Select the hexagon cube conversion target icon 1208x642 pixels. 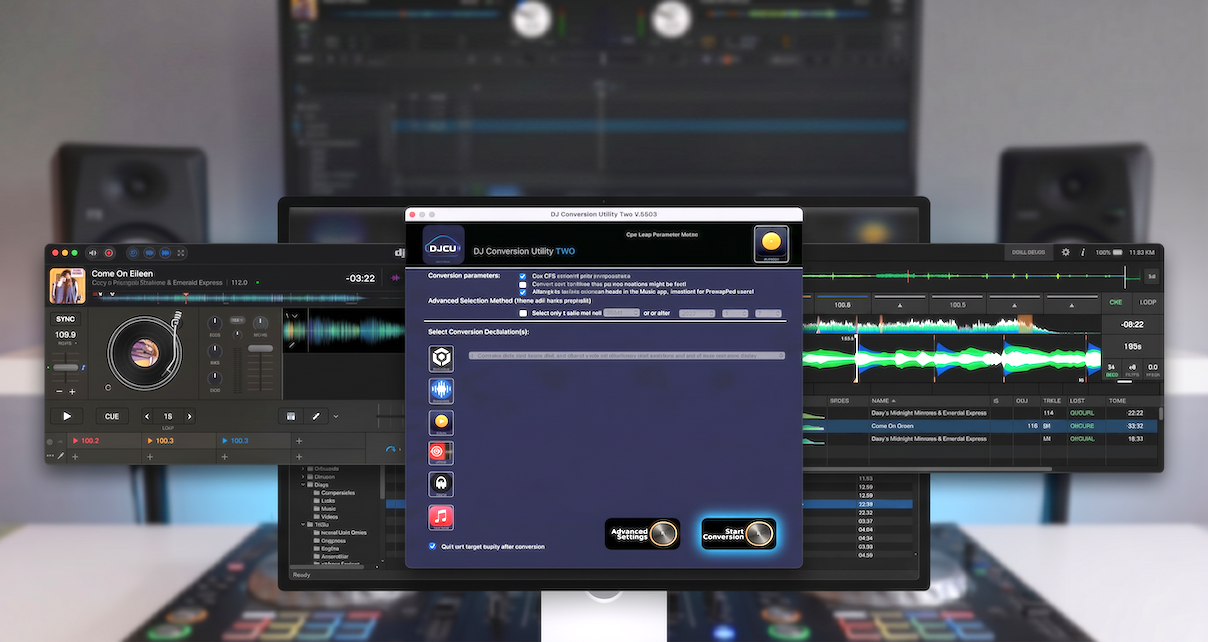pos(441,358)
